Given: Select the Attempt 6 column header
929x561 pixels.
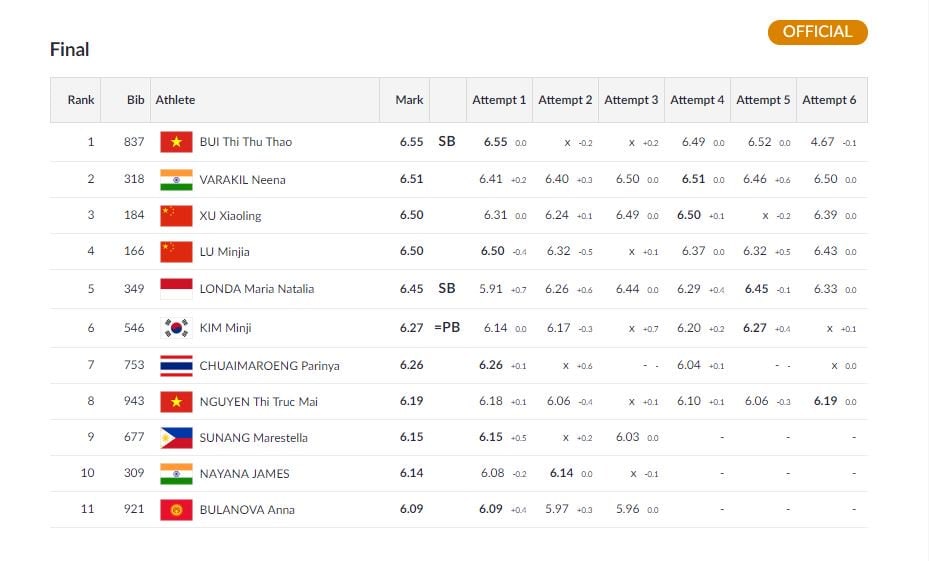Looking at the screenshot, I should pyautogui.click(x=829, y=100).
